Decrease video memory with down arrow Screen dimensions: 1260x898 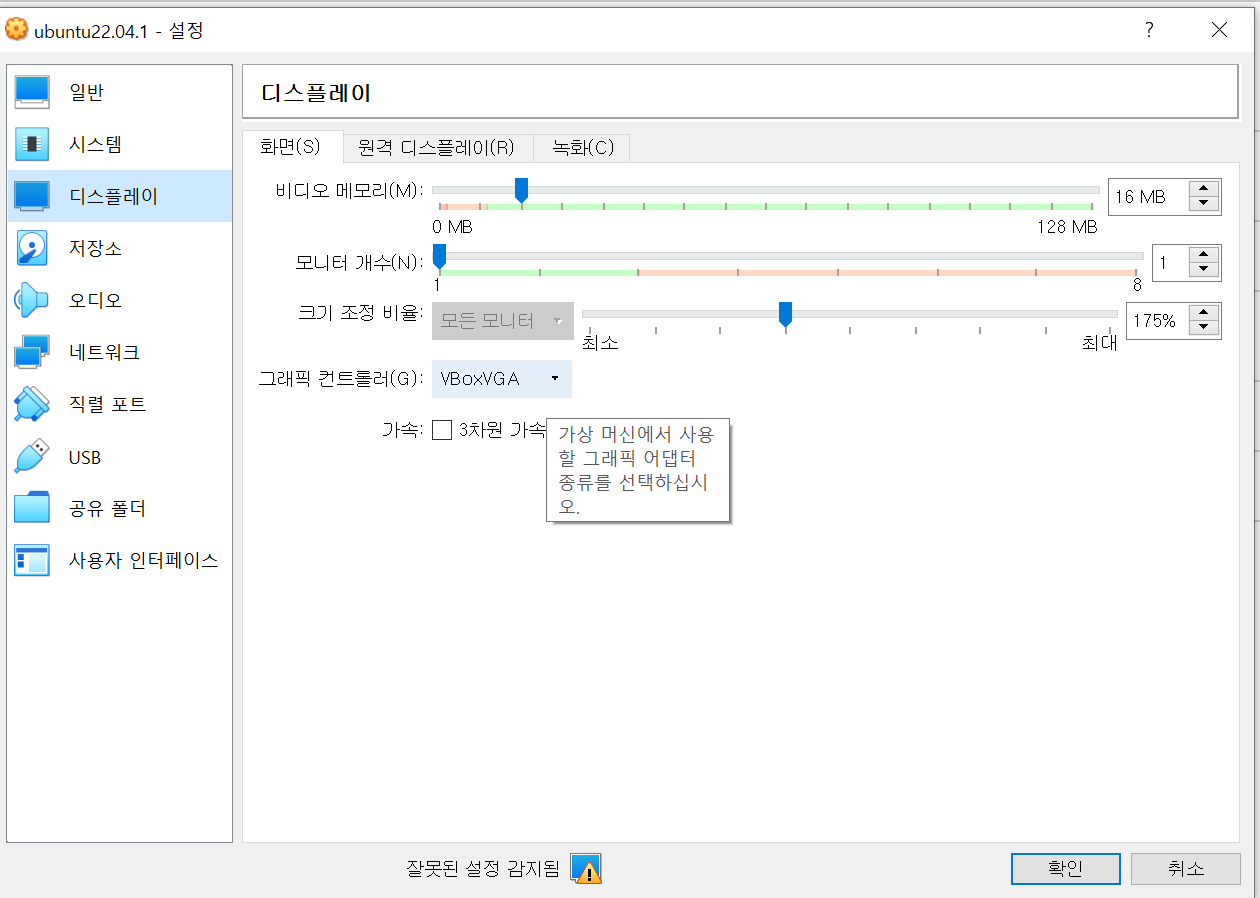1204,204
